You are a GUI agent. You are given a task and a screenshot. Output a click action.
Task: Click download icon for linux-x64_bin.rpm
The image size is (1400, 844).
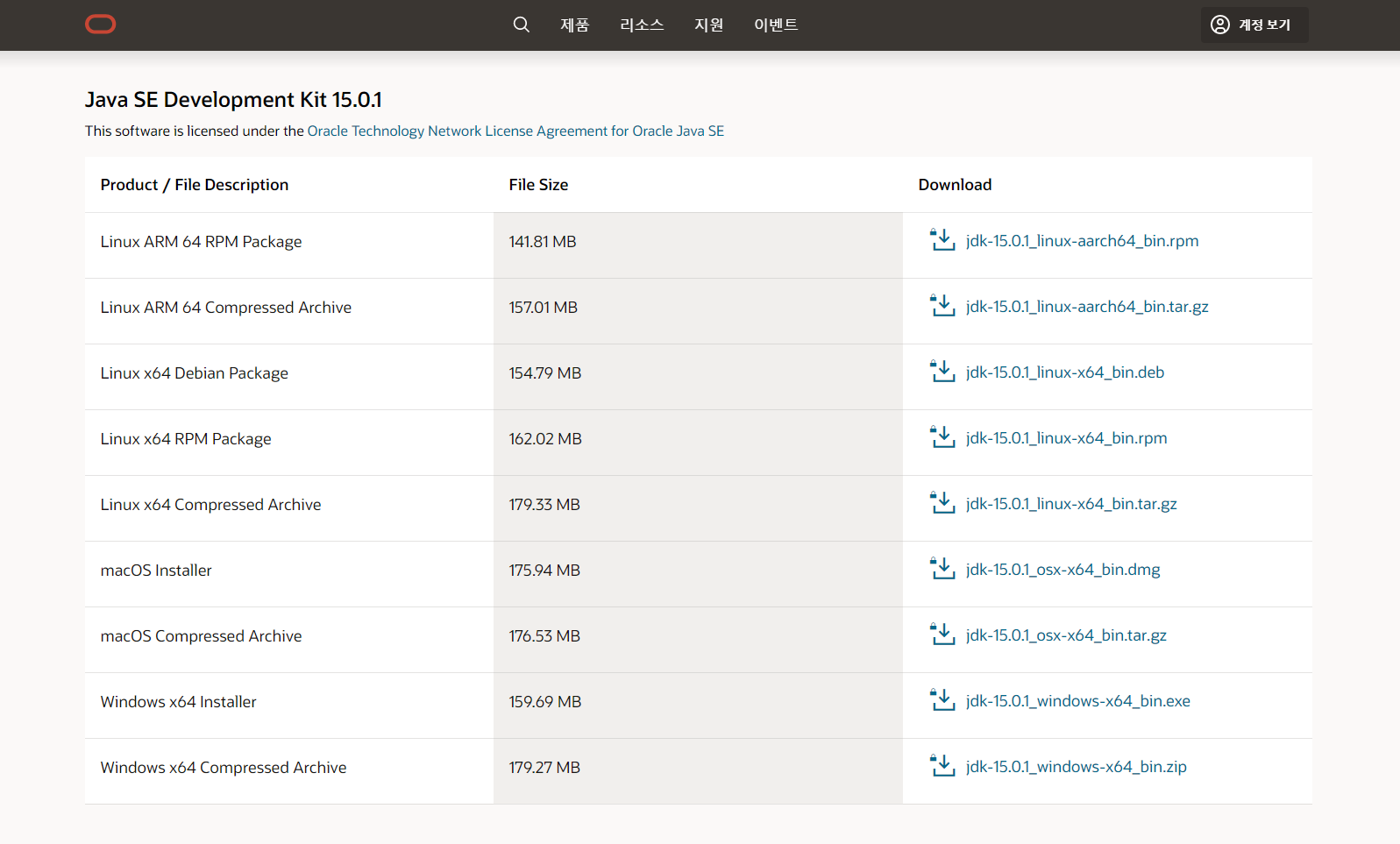(x=942, y=437)
